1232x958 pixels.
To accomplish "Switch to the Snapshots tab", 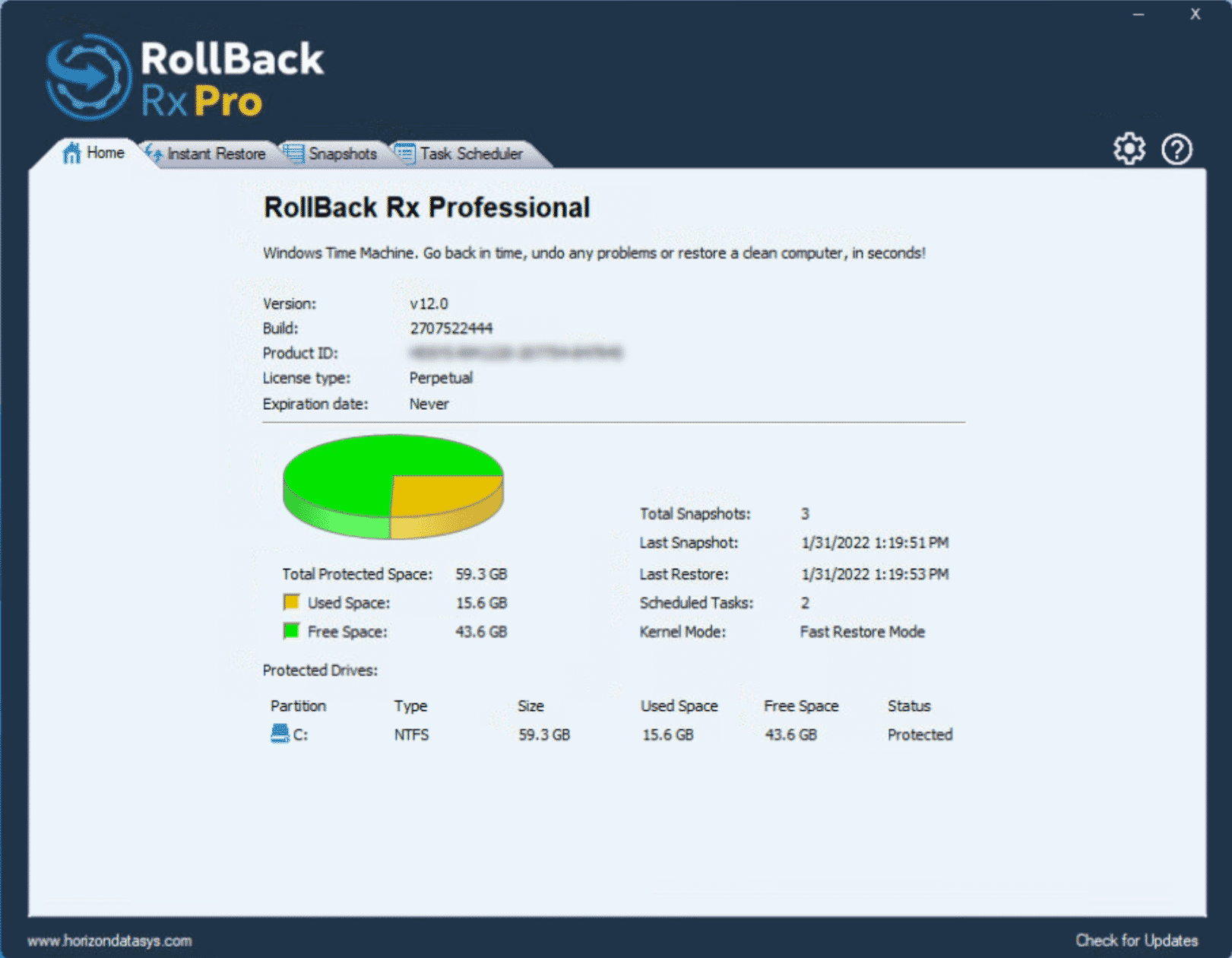I will pyautogui.click(x=343, y=154).
